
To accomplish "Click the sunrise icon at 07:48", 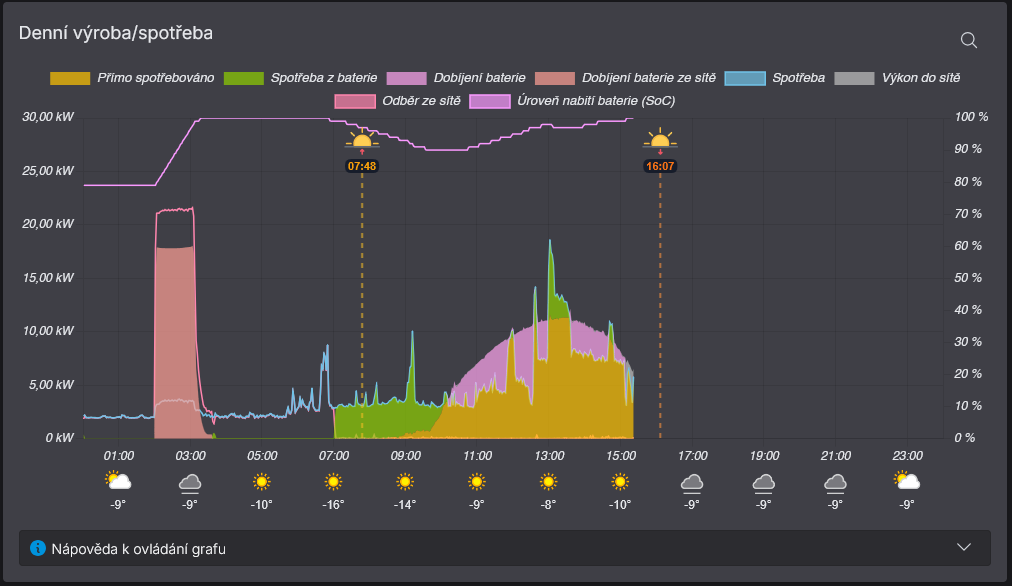I will (x=362, y=140).
